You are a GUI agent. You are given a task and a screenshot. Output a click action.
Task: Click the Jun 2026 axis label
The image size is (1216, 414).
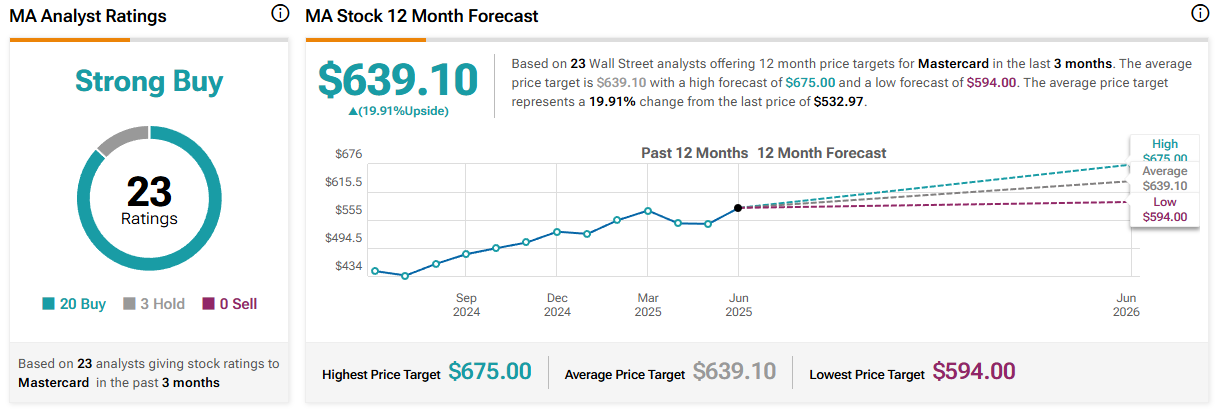1126,305
